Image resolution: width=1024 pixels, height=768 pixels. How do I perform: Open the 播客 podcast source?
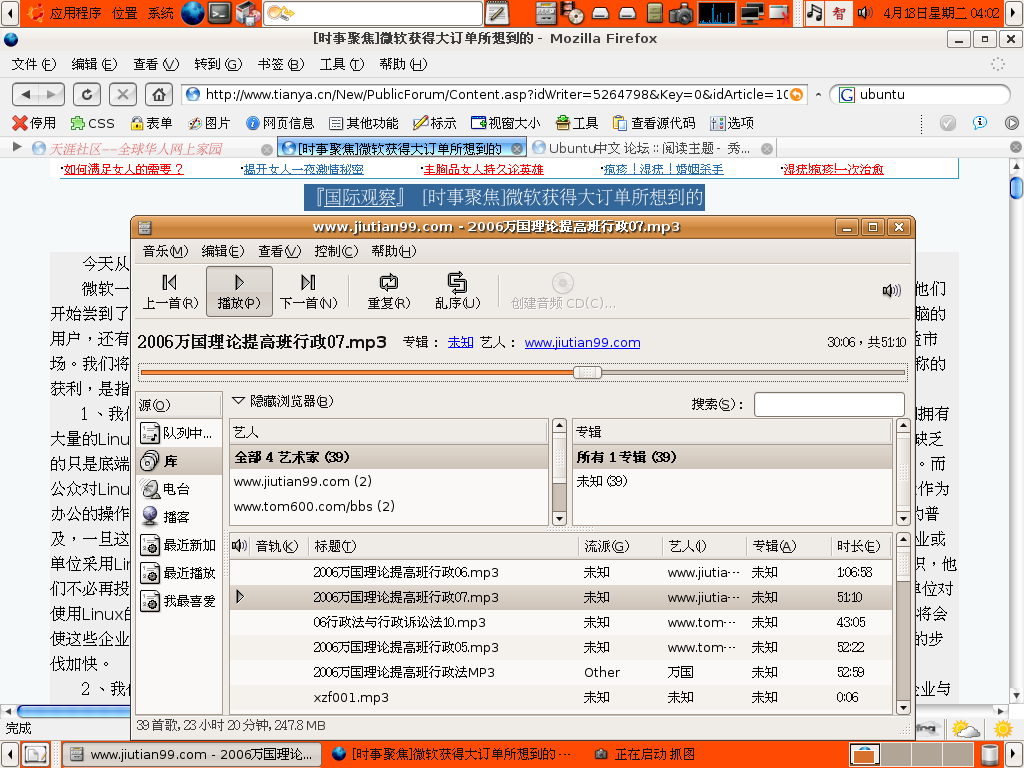pyautogui.click(x=178, y=517)
